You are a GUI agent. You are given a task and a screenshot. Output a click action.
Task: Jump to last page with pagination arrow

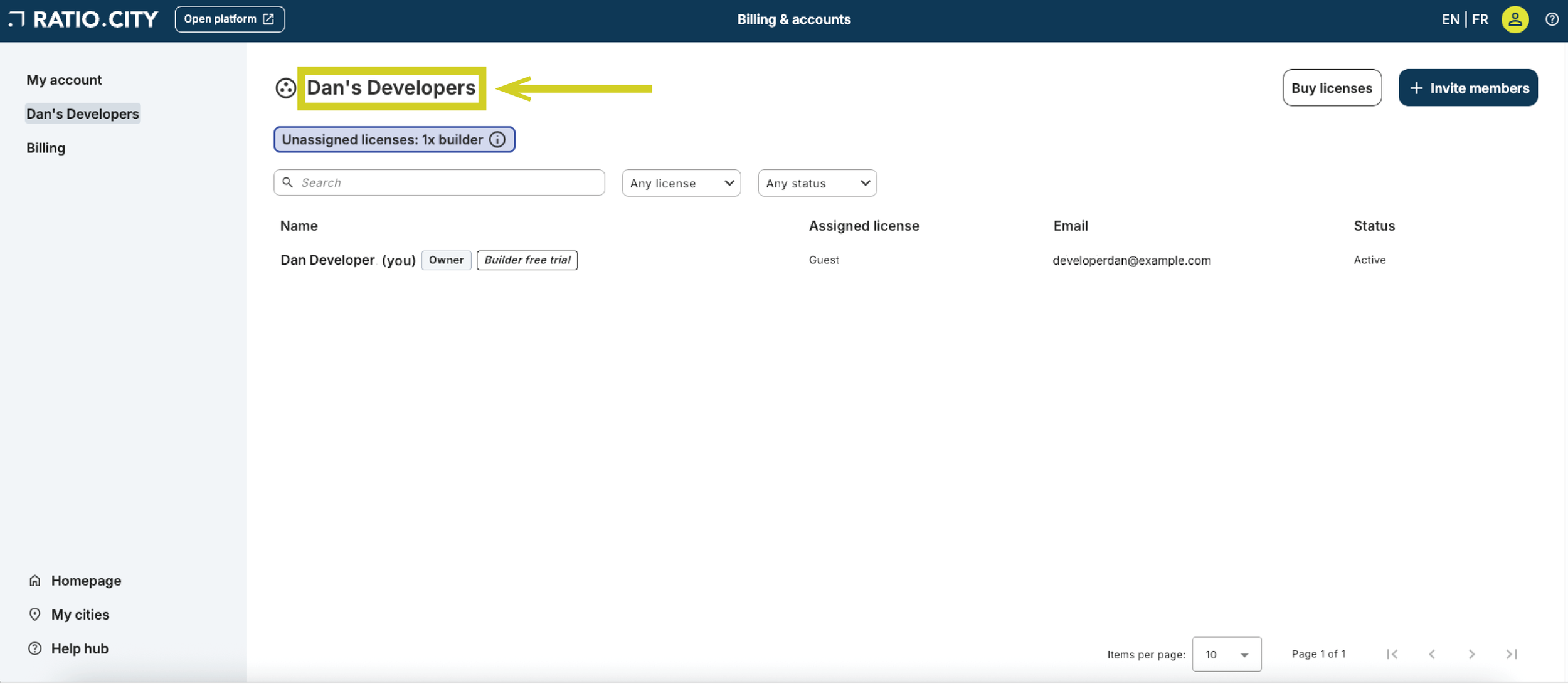pyautogui.click(x=1512, y=653)
